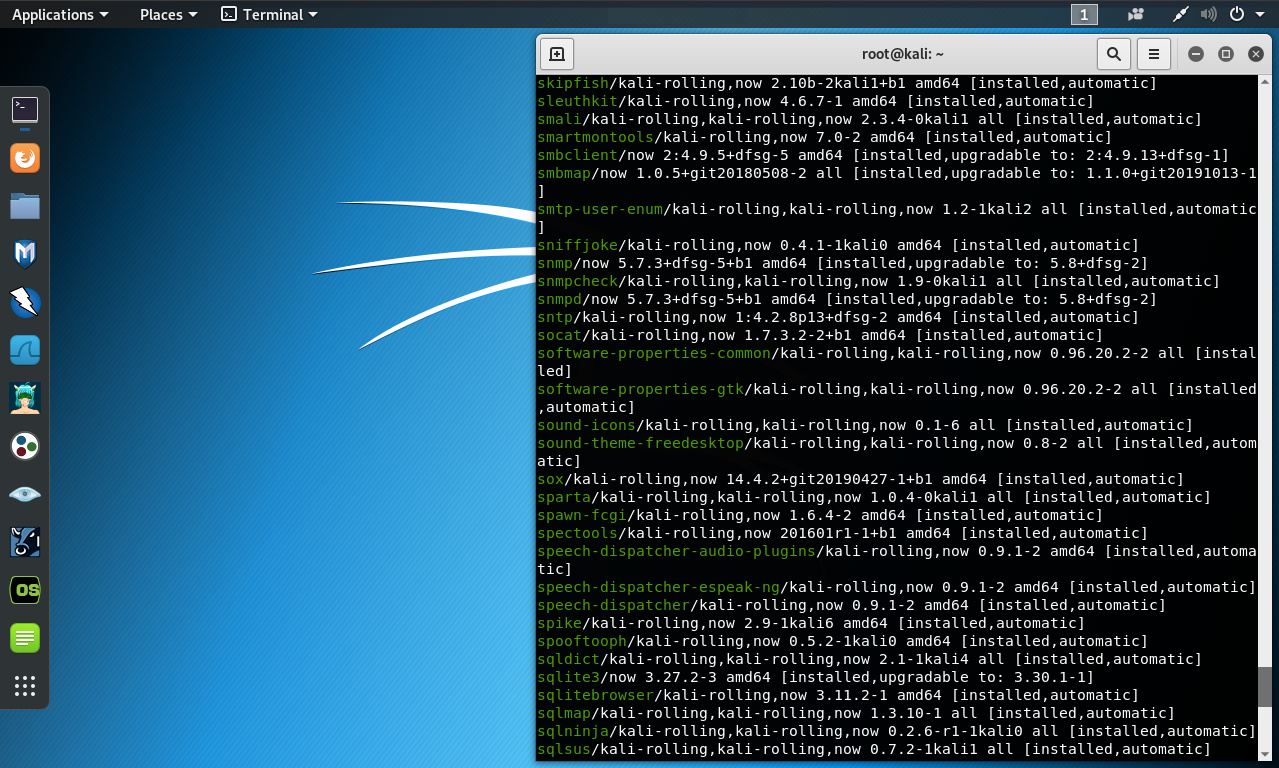
Task: Launch Wireshark shark fin icon
Action: [x=25, y=350]
